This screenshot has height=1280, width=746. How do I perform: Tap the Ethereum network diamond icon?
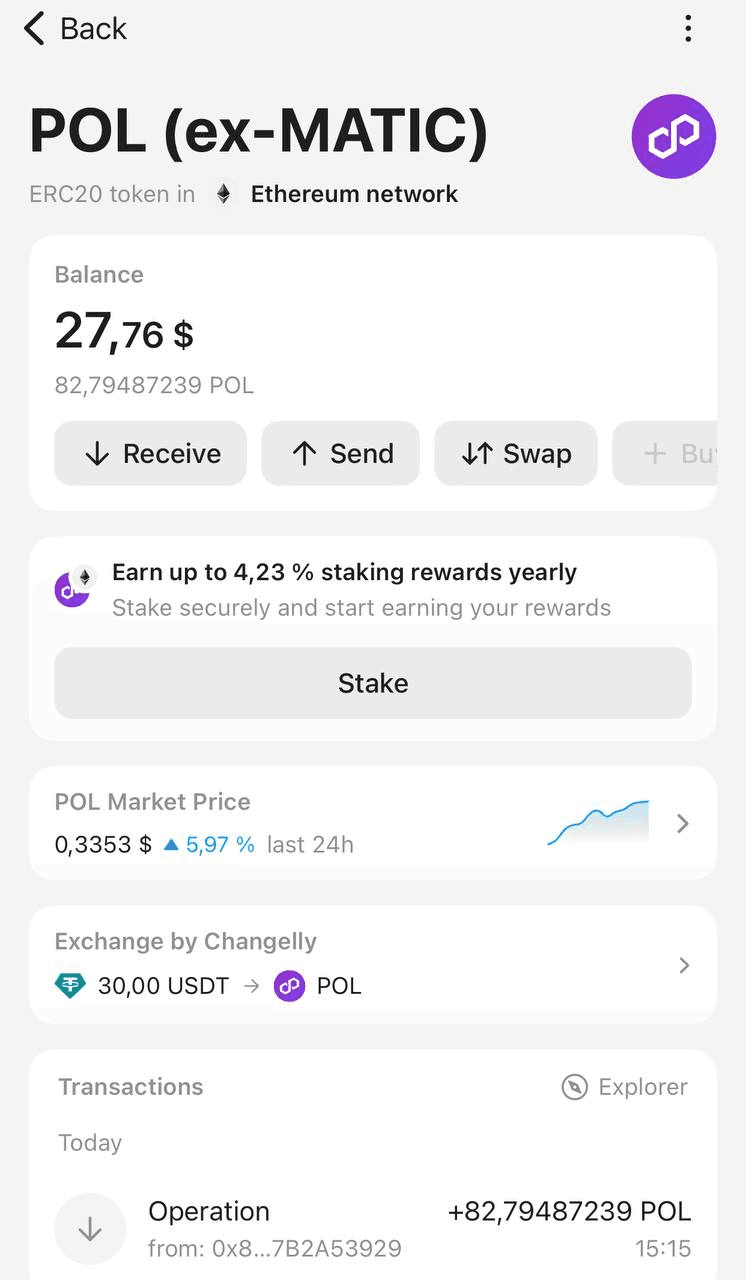[x=224, y=194]
